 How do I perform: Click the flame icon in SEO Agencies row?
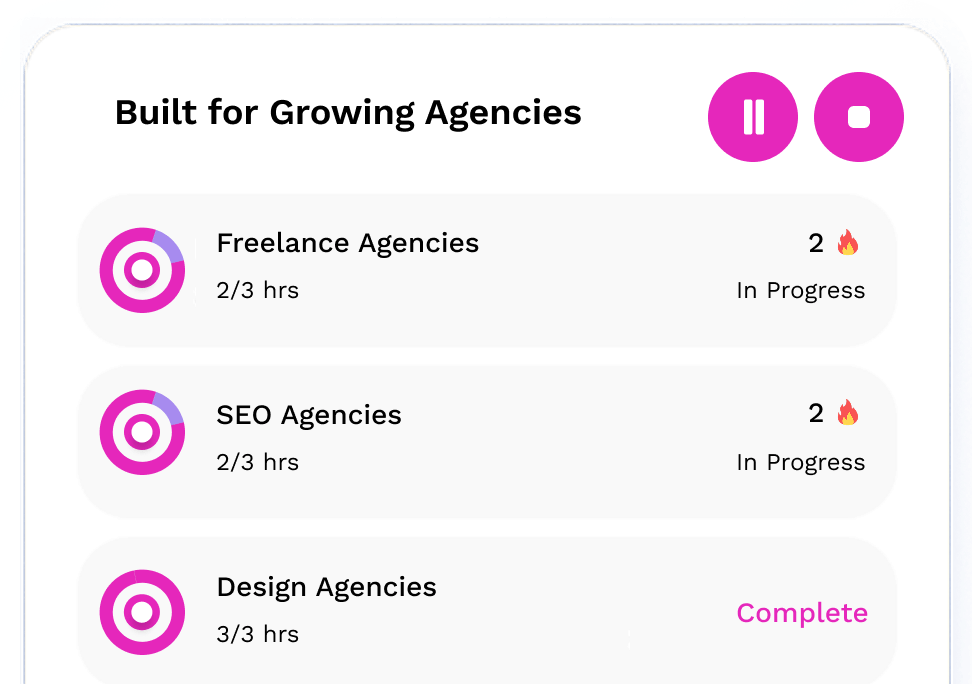pyautogui.click(x=848, y=413)
